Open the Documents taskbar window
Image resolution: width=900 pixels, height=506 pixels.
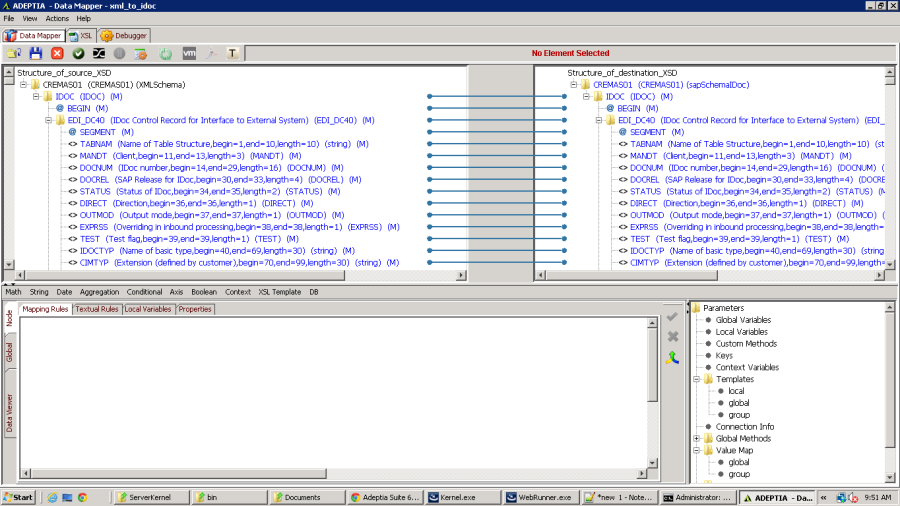pyautogui.click(x=307, y=497)
